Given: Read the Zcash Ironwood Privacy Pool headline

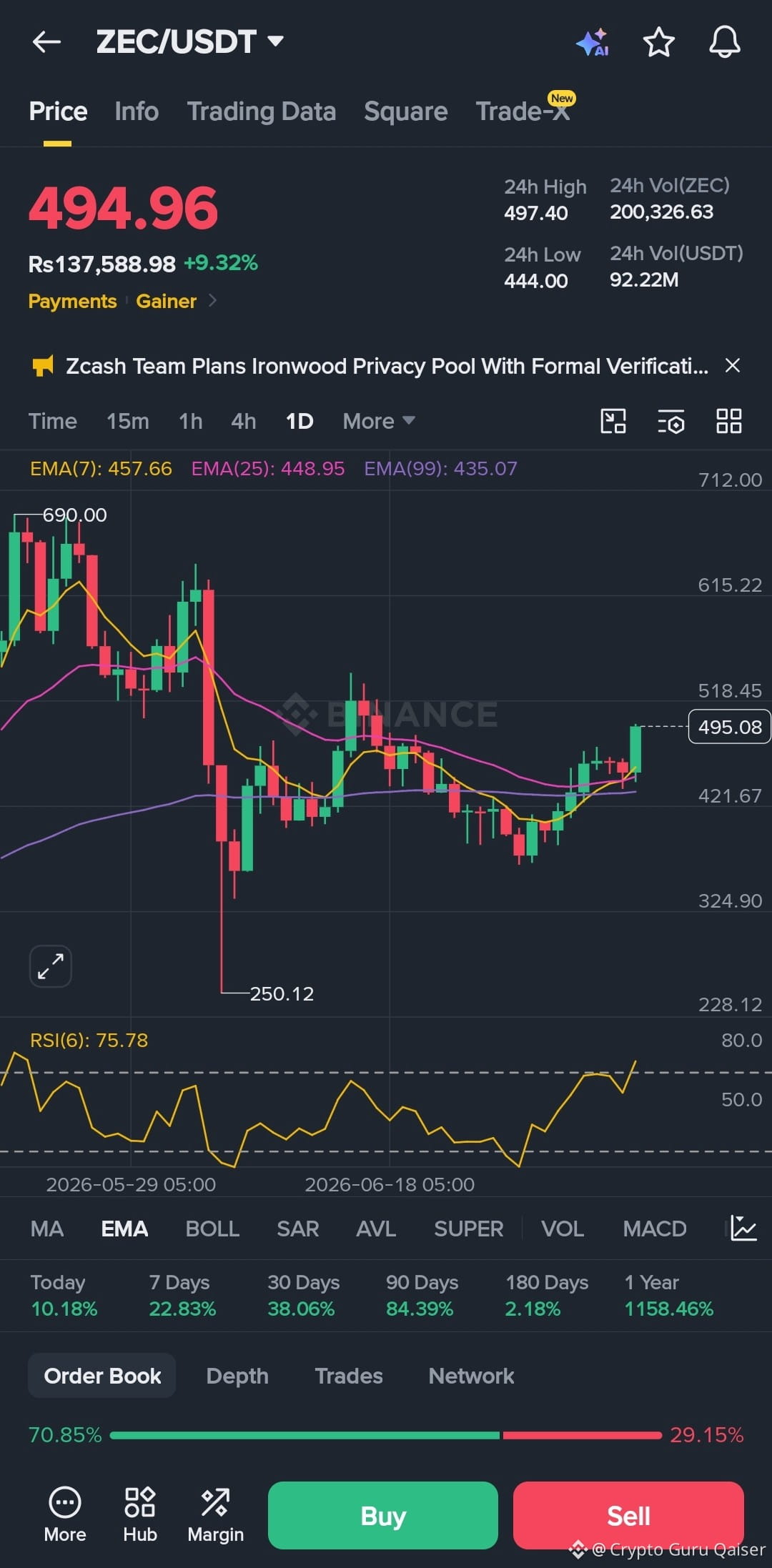Looking at the screenshot, I should [387, 366].
